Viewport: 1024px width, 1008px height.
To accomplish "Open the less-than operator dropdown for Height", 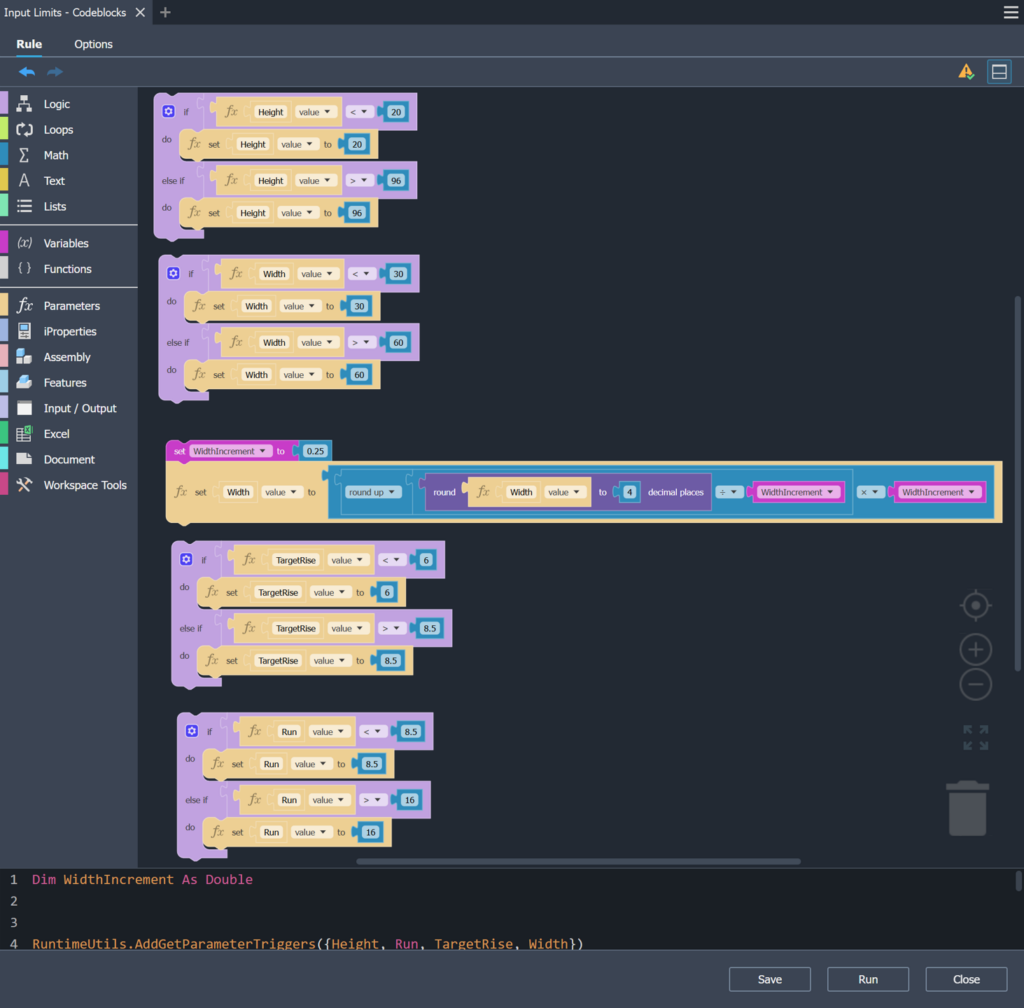I will click(359, 112).
